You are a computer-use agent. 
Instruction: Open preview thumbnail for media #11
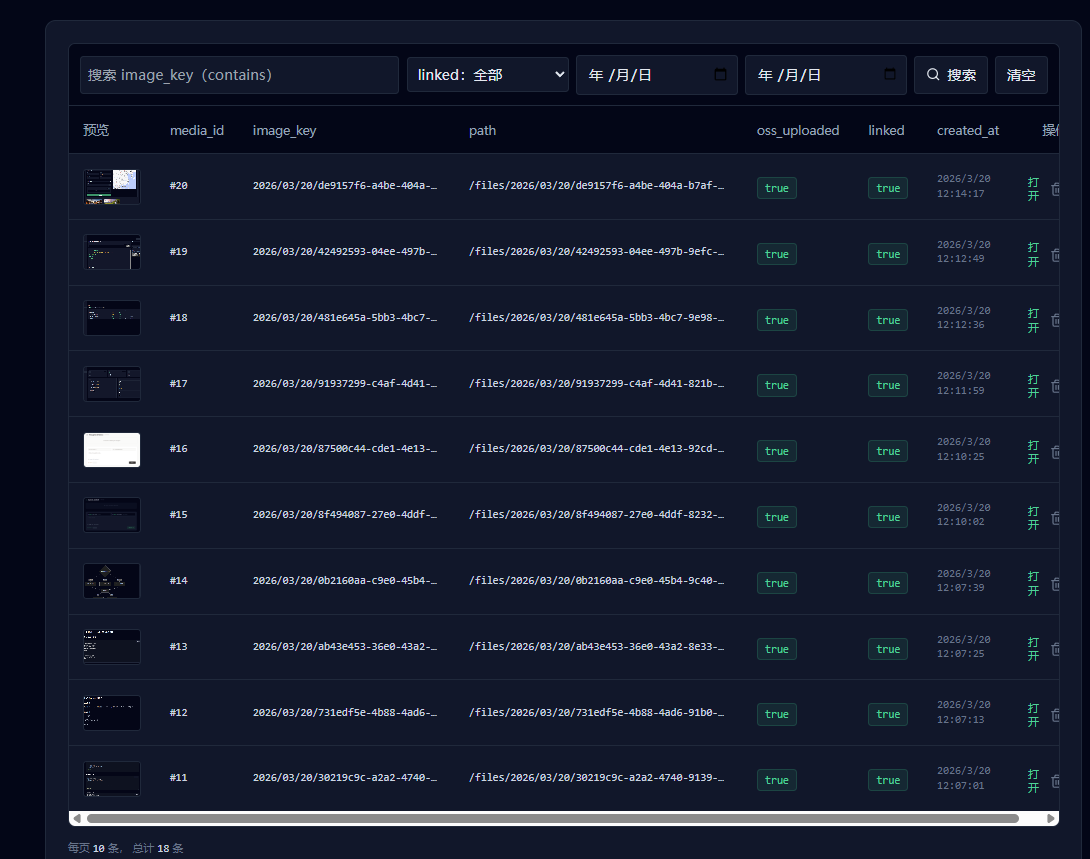point(112,778)
